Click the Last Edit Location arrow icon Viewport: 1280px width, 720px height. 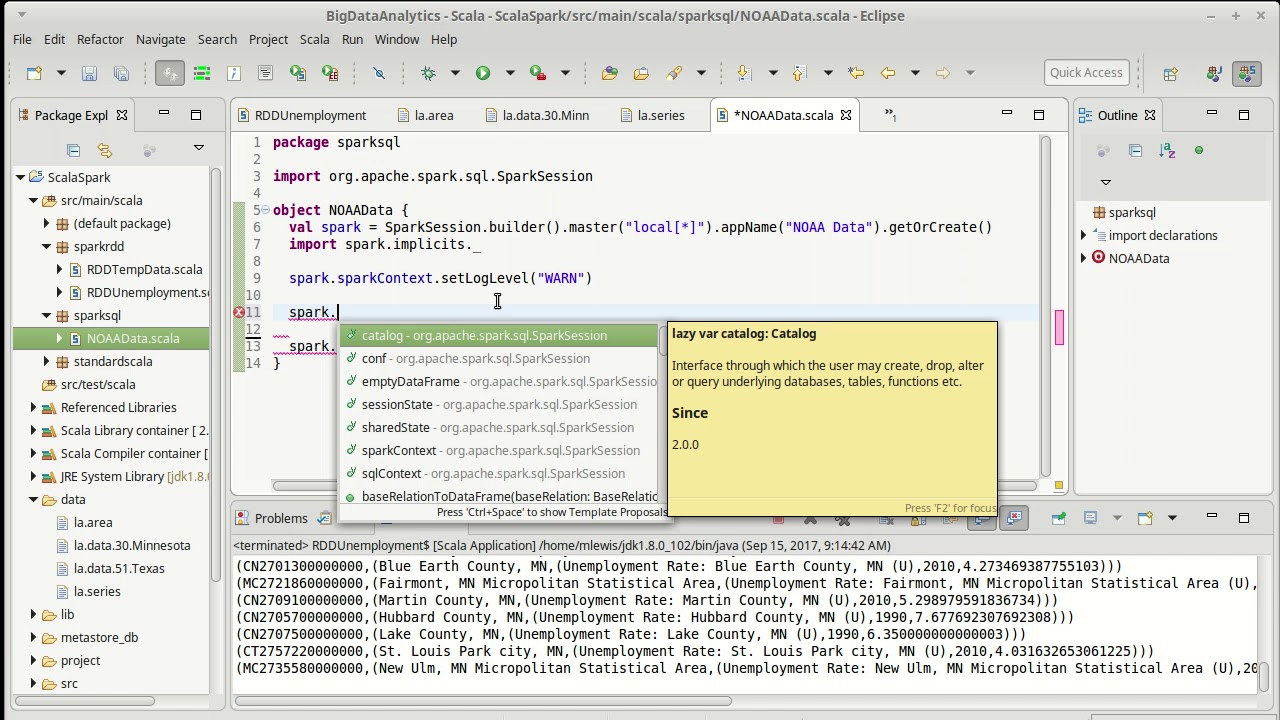(x=855, y=73)
